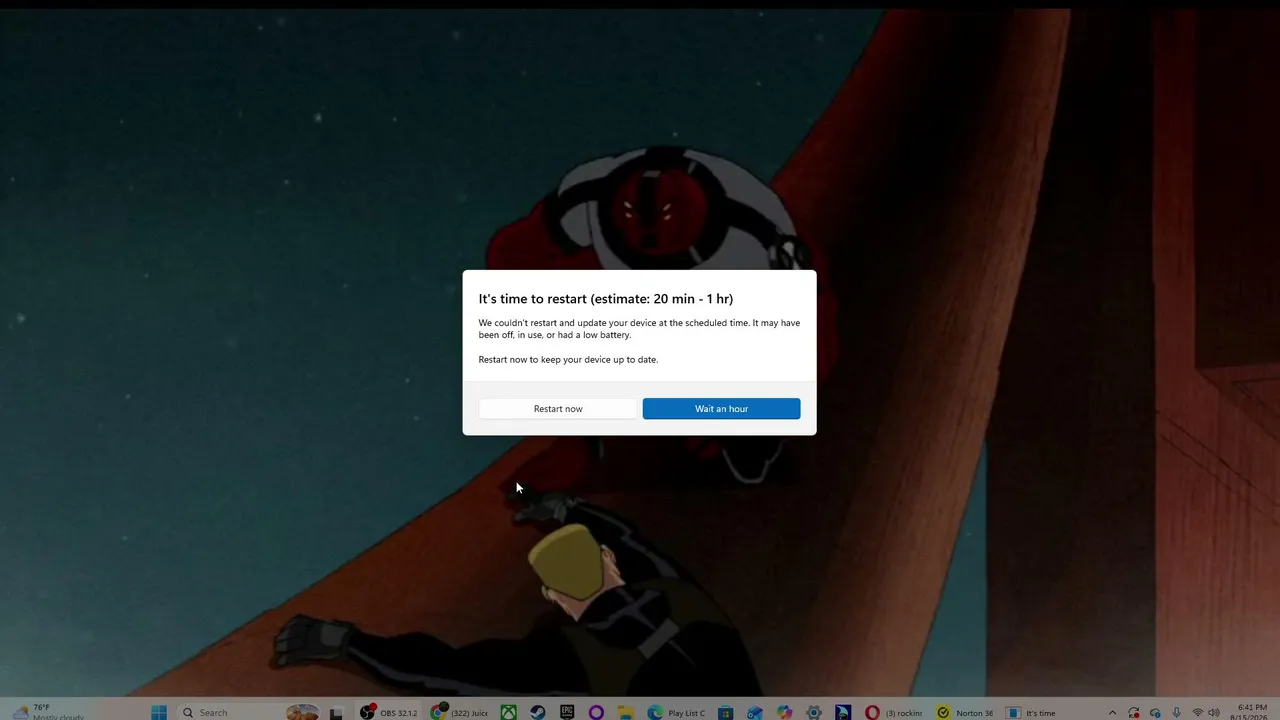Open the Xbox app from the taskbar
1280x720 pixels.
click(509, 712)
